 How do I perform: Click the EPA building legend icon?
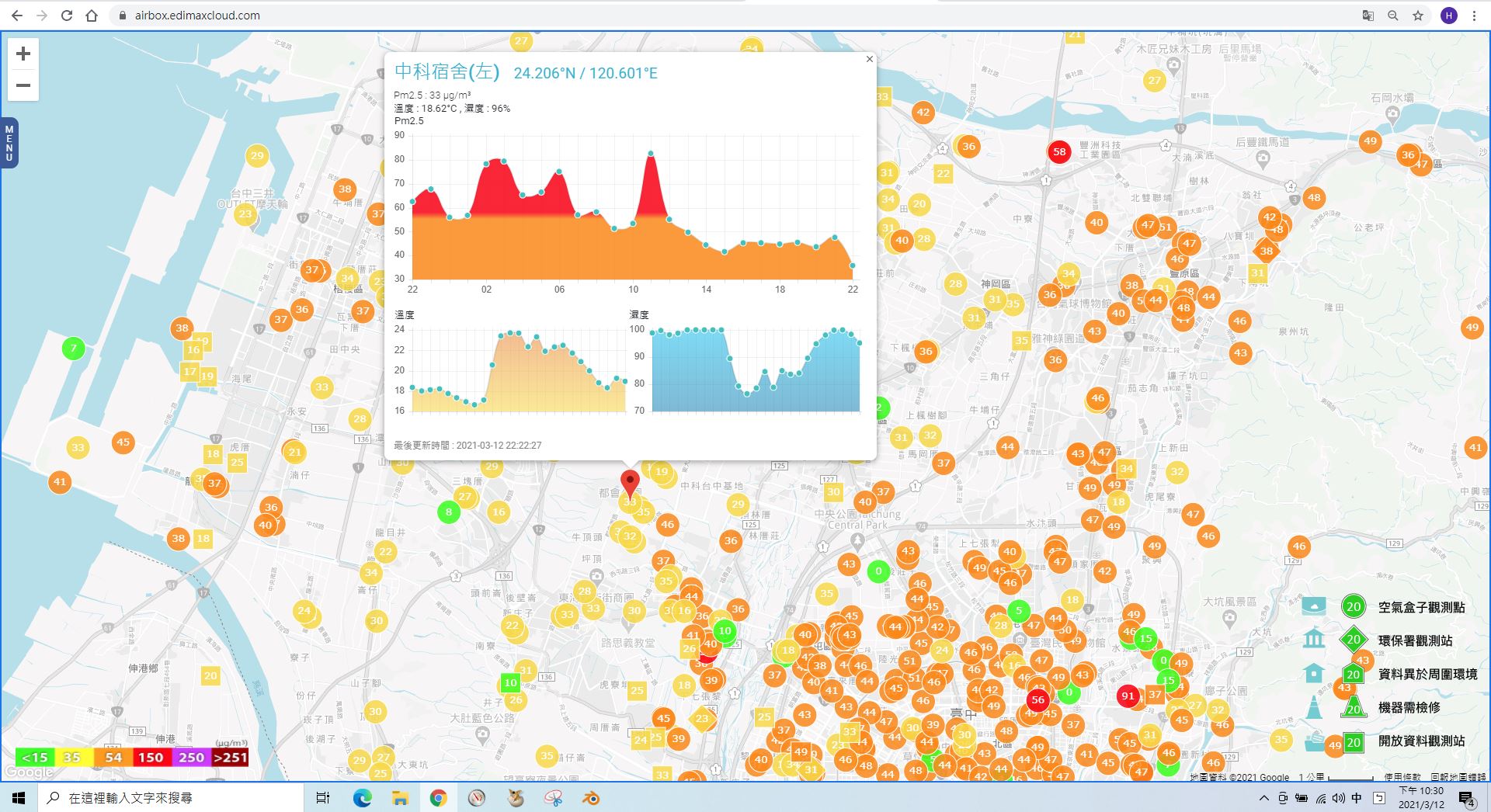coord(1314,639)
